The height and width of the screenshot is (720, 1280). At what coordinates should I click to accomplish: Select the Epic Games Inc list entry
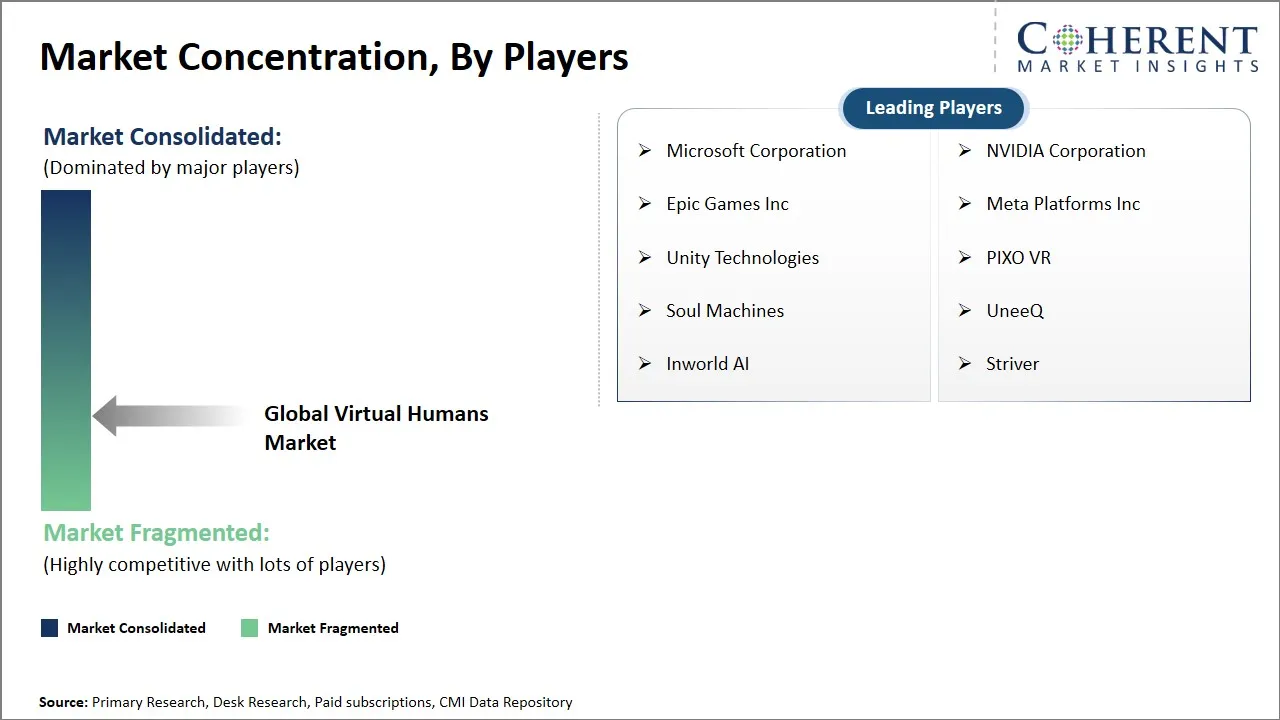[x=727, y=204]
